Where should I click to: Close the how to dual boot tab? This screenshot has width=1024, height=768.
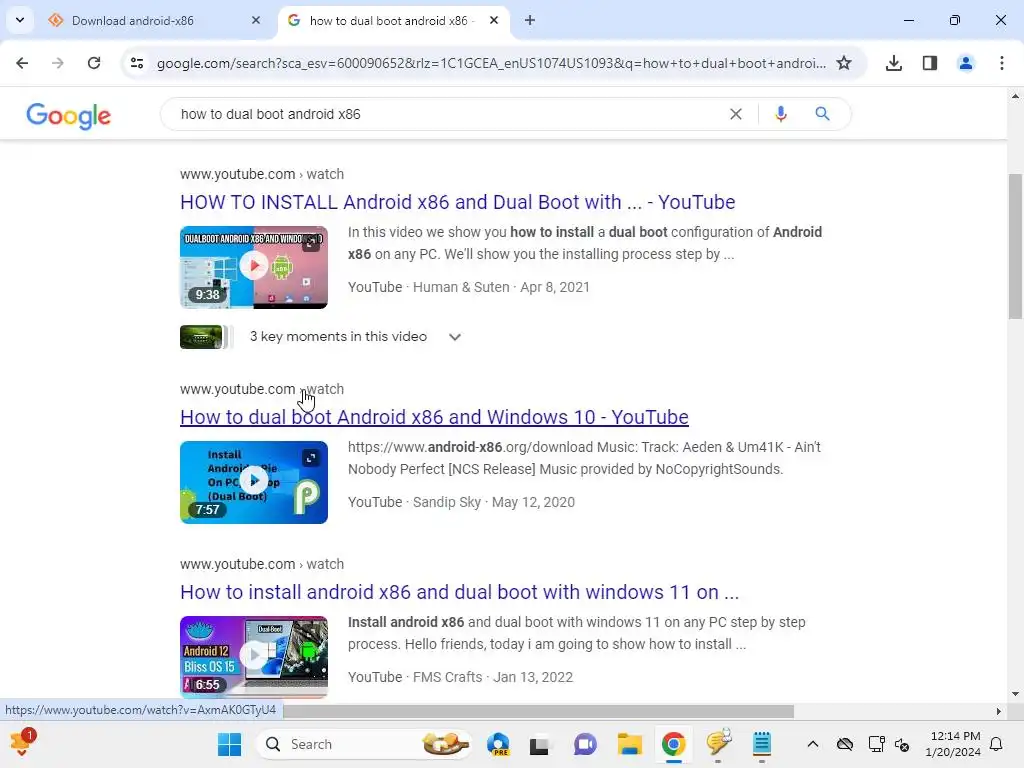coord(494,20)
